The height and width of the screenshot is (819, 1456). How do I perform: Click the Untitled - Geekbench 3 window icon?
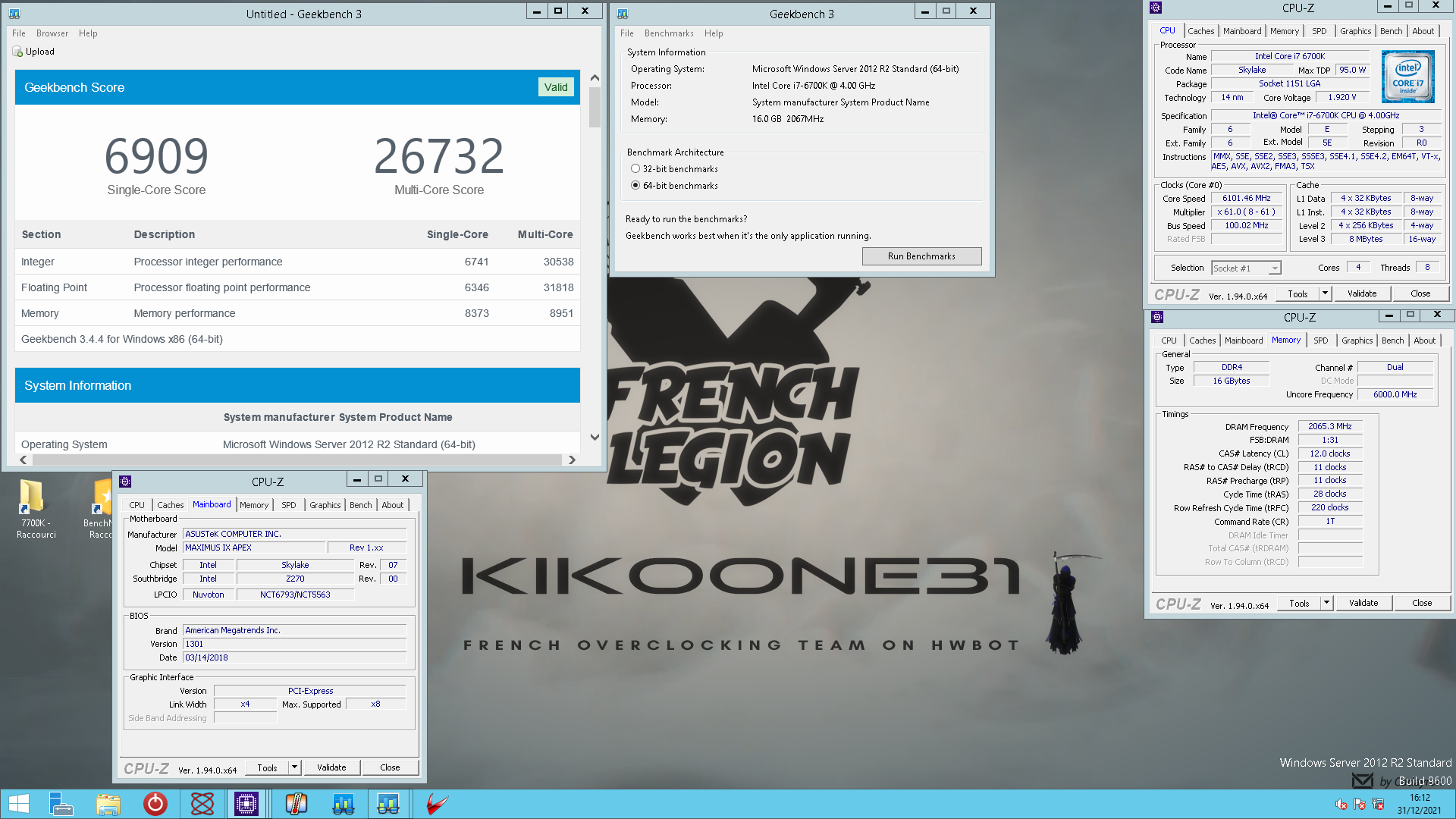click(x=14, y=14)
